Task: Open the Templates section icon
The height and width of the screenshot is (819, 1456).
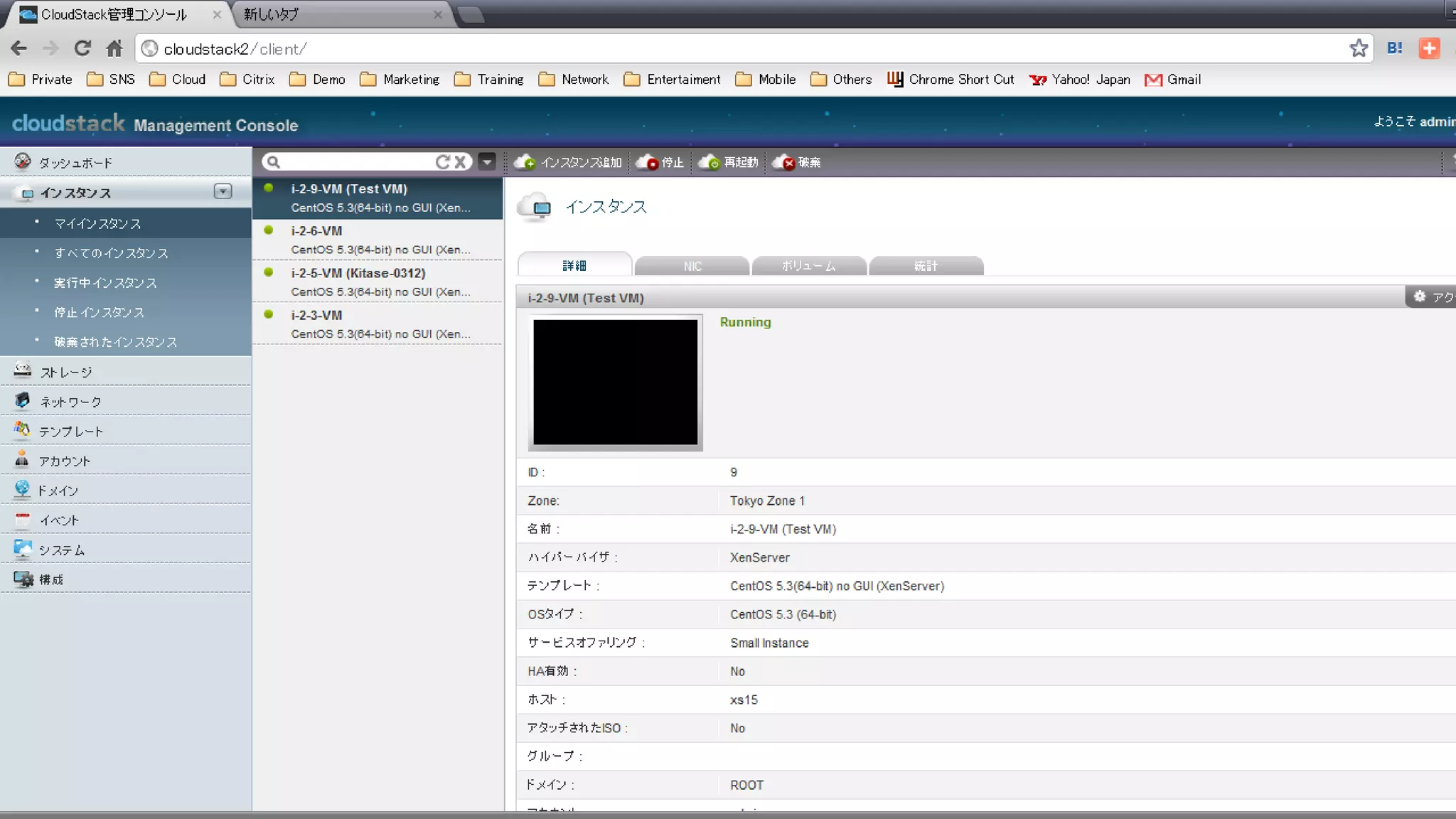Action: click(x=23, y=429)
